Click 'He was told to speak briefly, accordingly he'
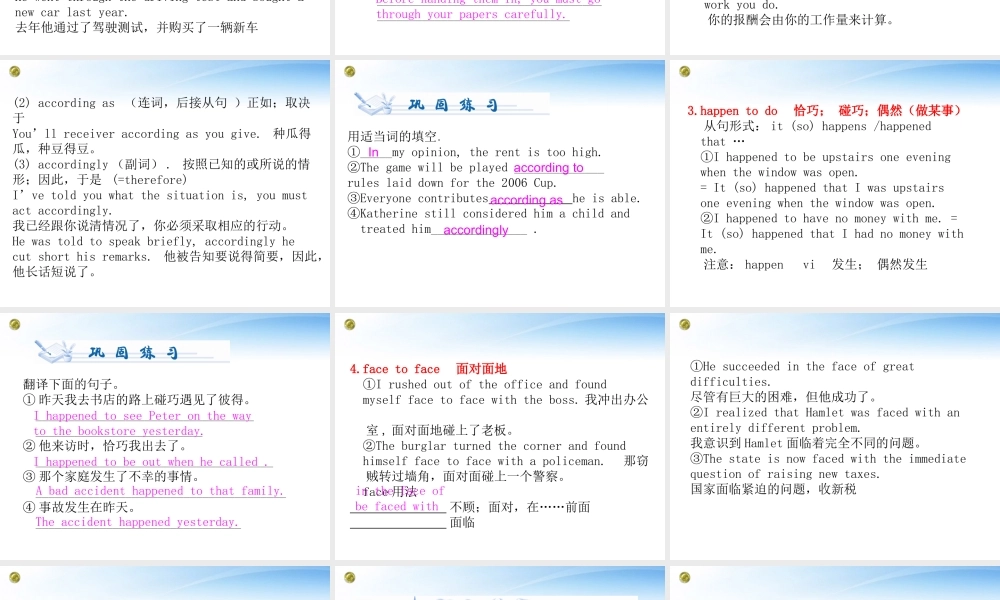The image size is (1000, 600). (154, 241)
